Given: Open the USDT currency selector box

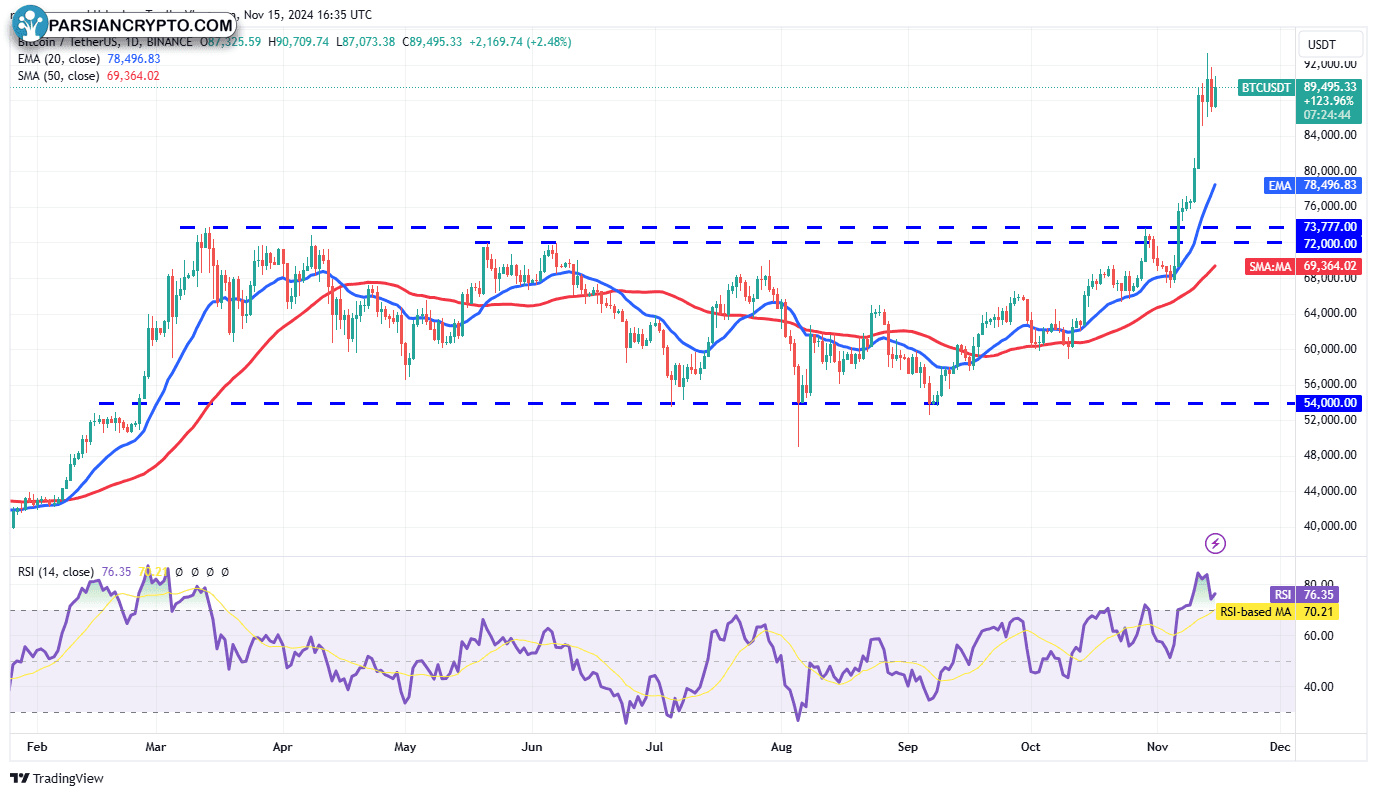Looking at the screenshot, I should (x=1330, y=44).
